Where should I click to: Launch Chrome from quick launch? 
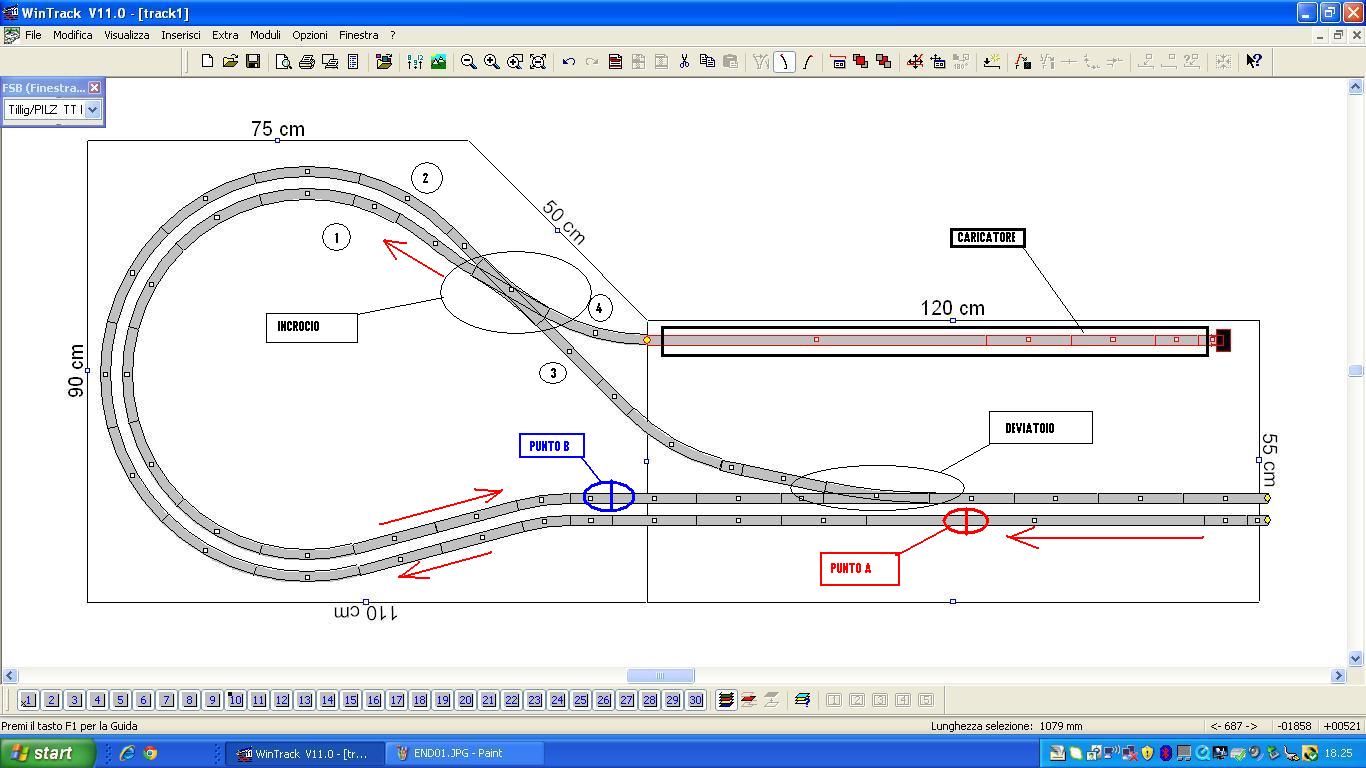coord(150,753)
